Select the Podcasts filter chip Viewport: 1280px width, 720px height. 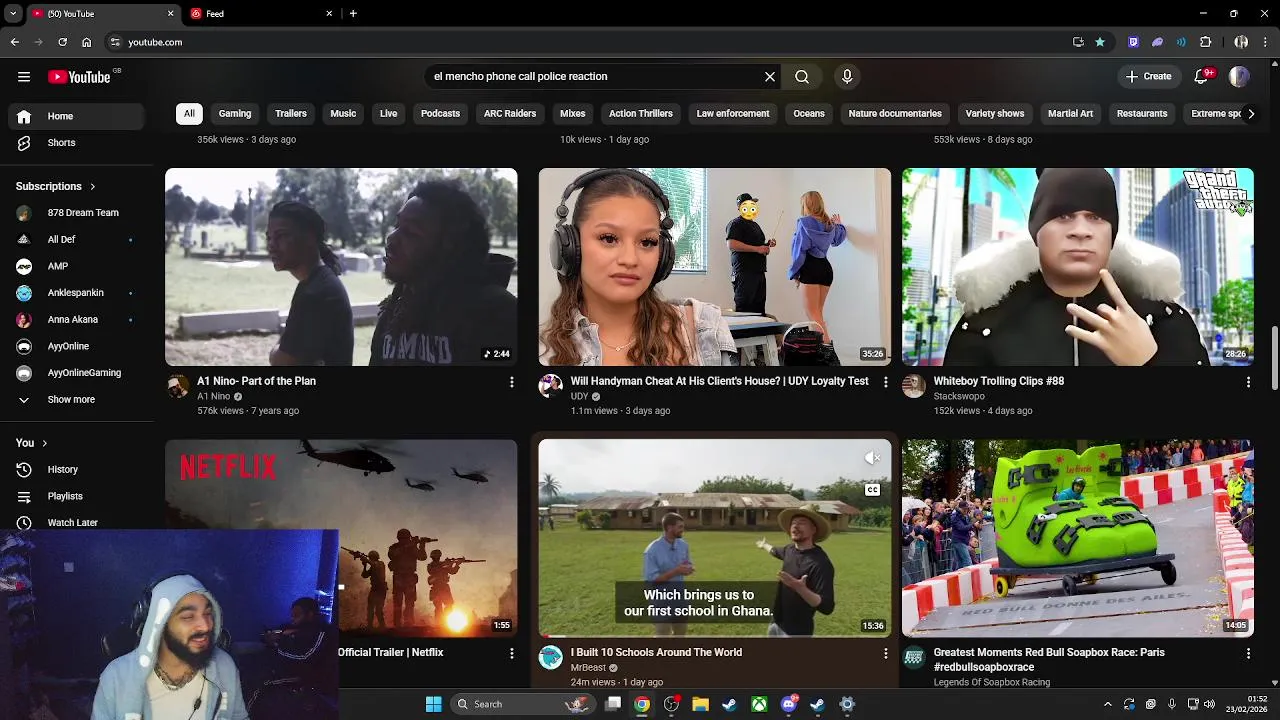coord(440,113)
